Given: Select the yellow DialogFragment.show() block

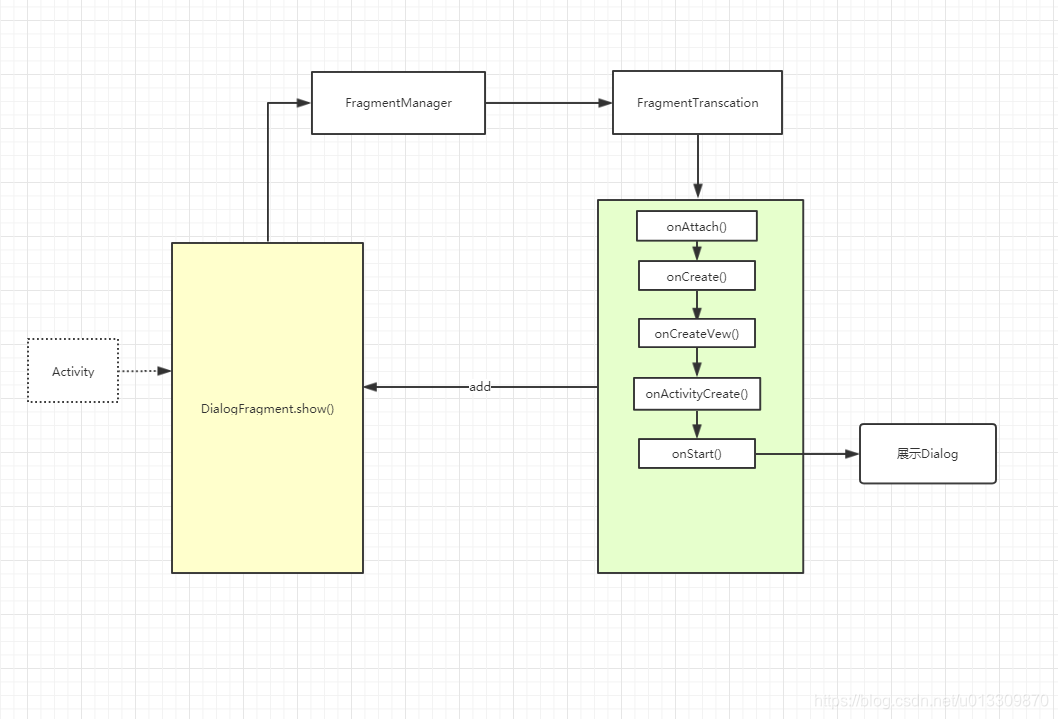Looking at the screenshot, I should tap(267, 408).
